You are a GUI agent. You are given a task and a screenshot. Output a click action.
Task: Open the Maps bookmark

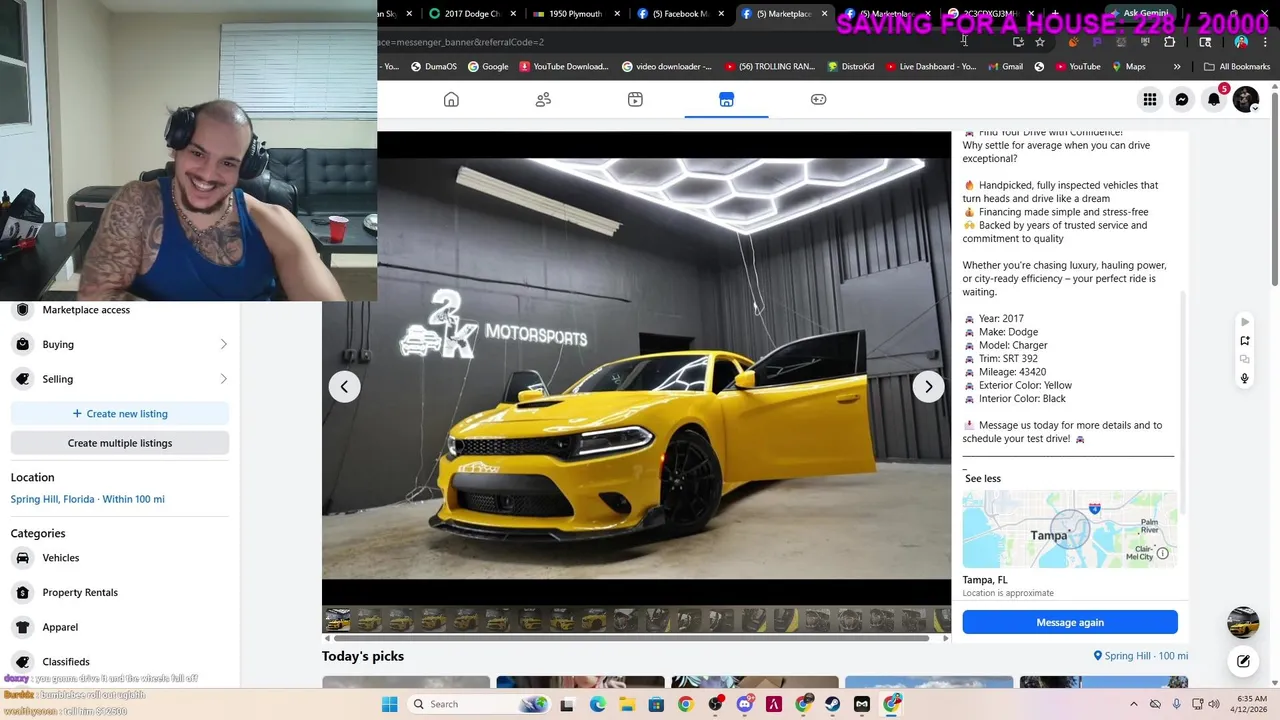coord(1127,67)
